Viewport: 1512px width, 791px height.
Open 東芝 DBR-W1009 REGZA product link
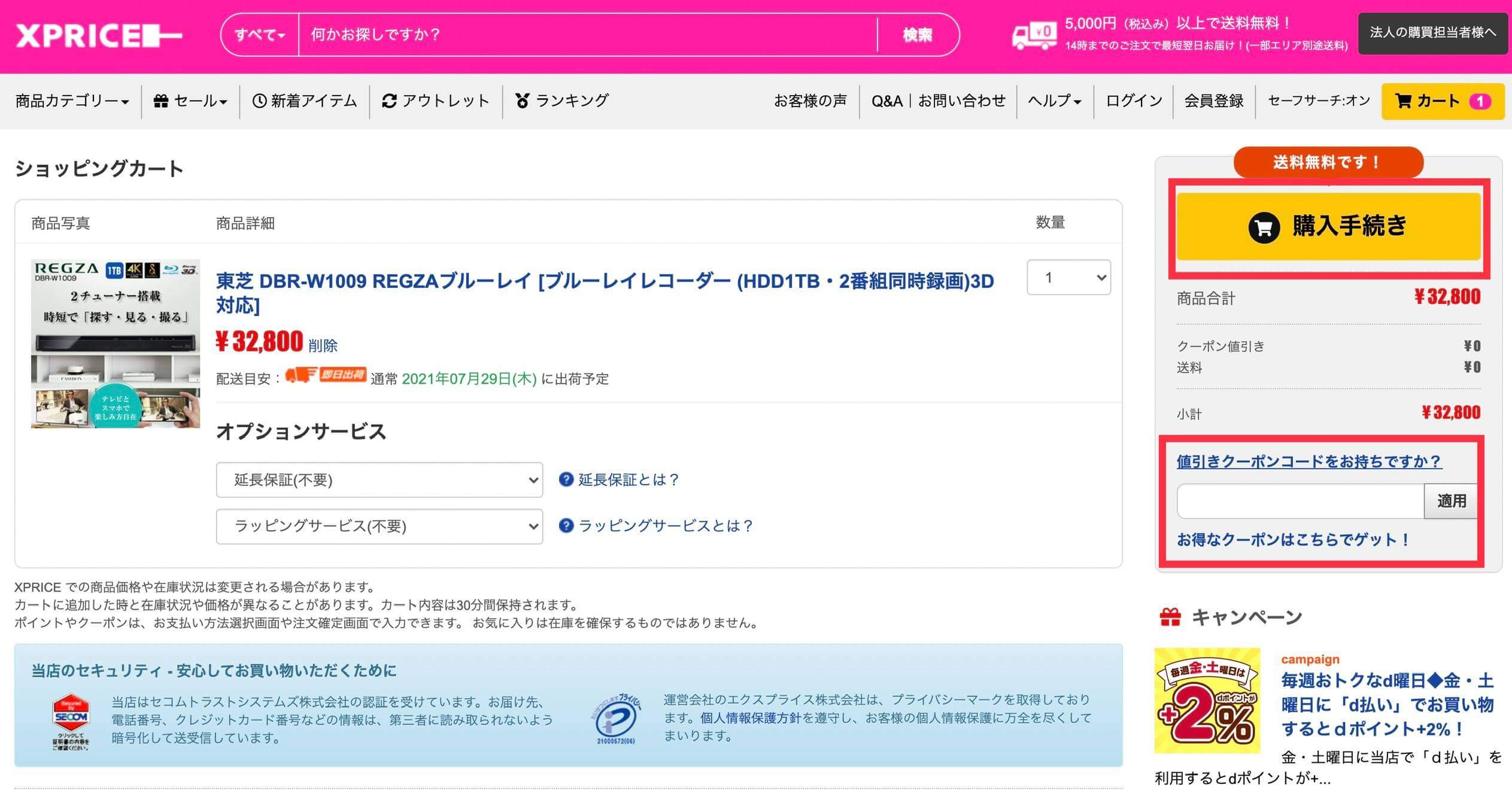tap(605, 293)
